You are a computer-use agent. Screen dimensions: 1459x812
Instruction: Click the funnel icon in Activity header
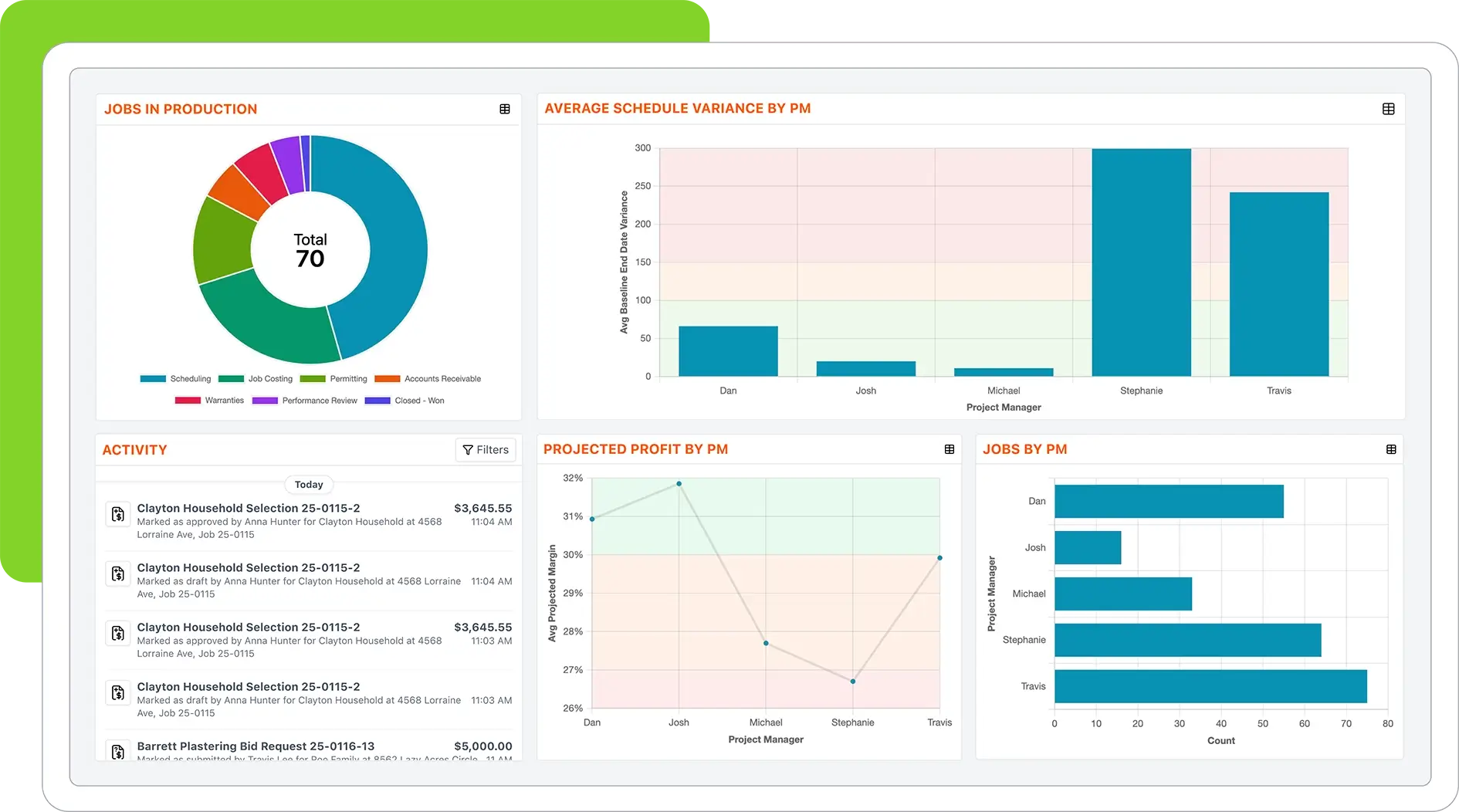(x=468, y=450)
